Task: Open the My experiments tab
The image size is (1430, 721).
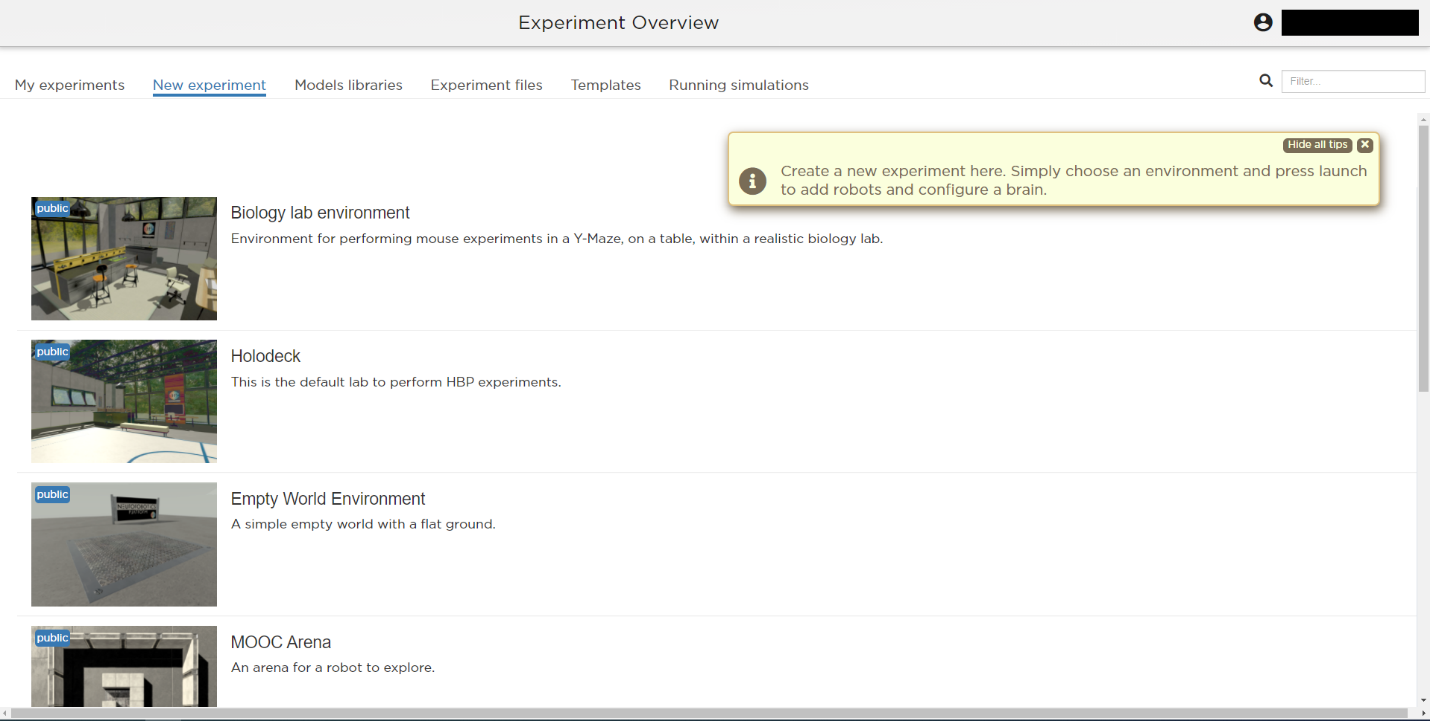Action: pyautogui.click(x=70, y=85)
